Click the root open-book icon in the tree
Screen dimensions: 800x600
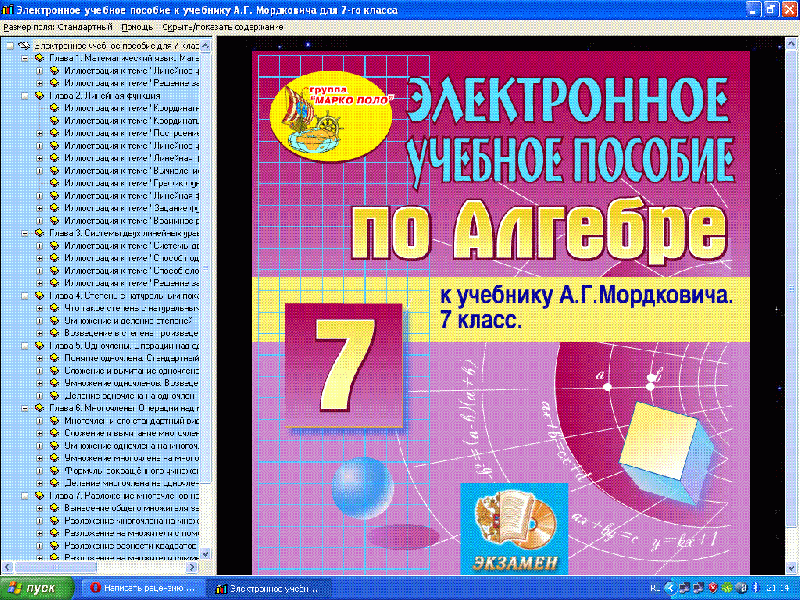coord(24,45)
